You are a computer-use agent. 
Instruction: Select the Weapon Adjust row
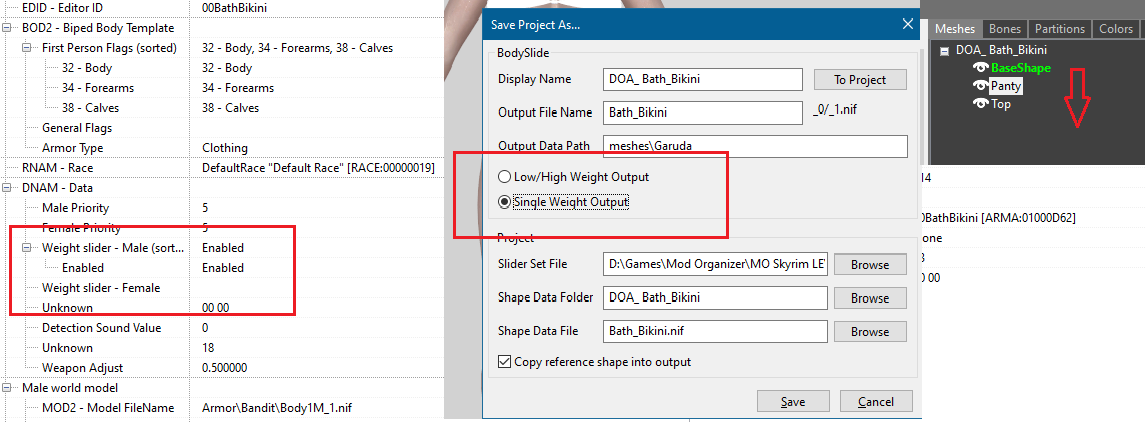[222, 367]
